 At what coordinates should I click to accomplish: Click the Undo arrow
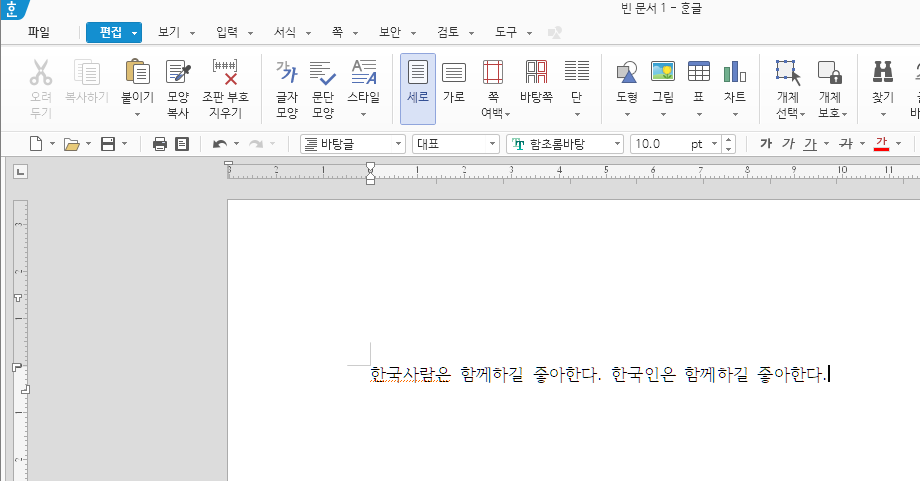point(219,144)
